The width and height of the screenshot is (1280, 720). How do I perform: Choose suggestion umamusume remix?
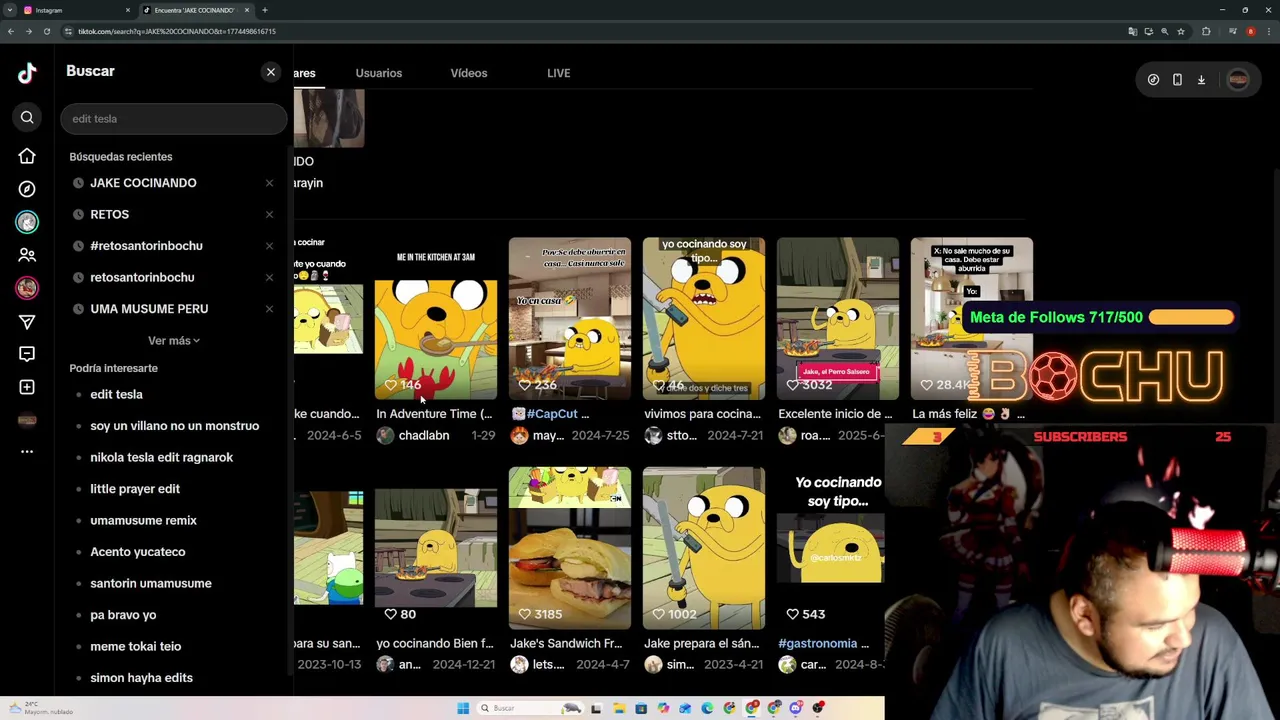coord(143,520)
